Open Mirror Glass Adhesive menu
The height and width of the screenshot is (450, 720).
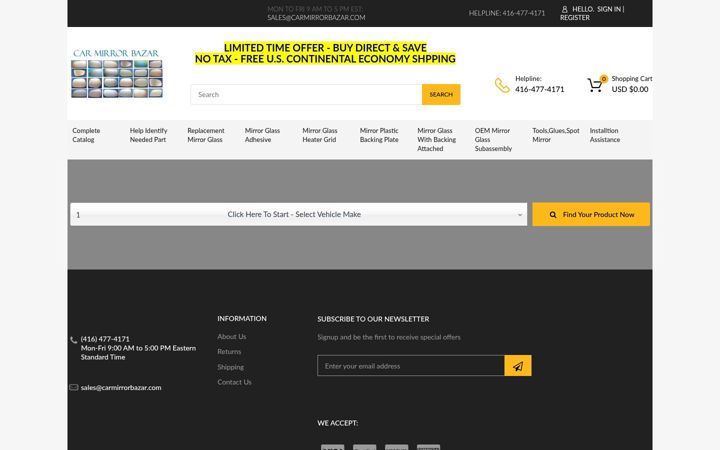(262, 135)
